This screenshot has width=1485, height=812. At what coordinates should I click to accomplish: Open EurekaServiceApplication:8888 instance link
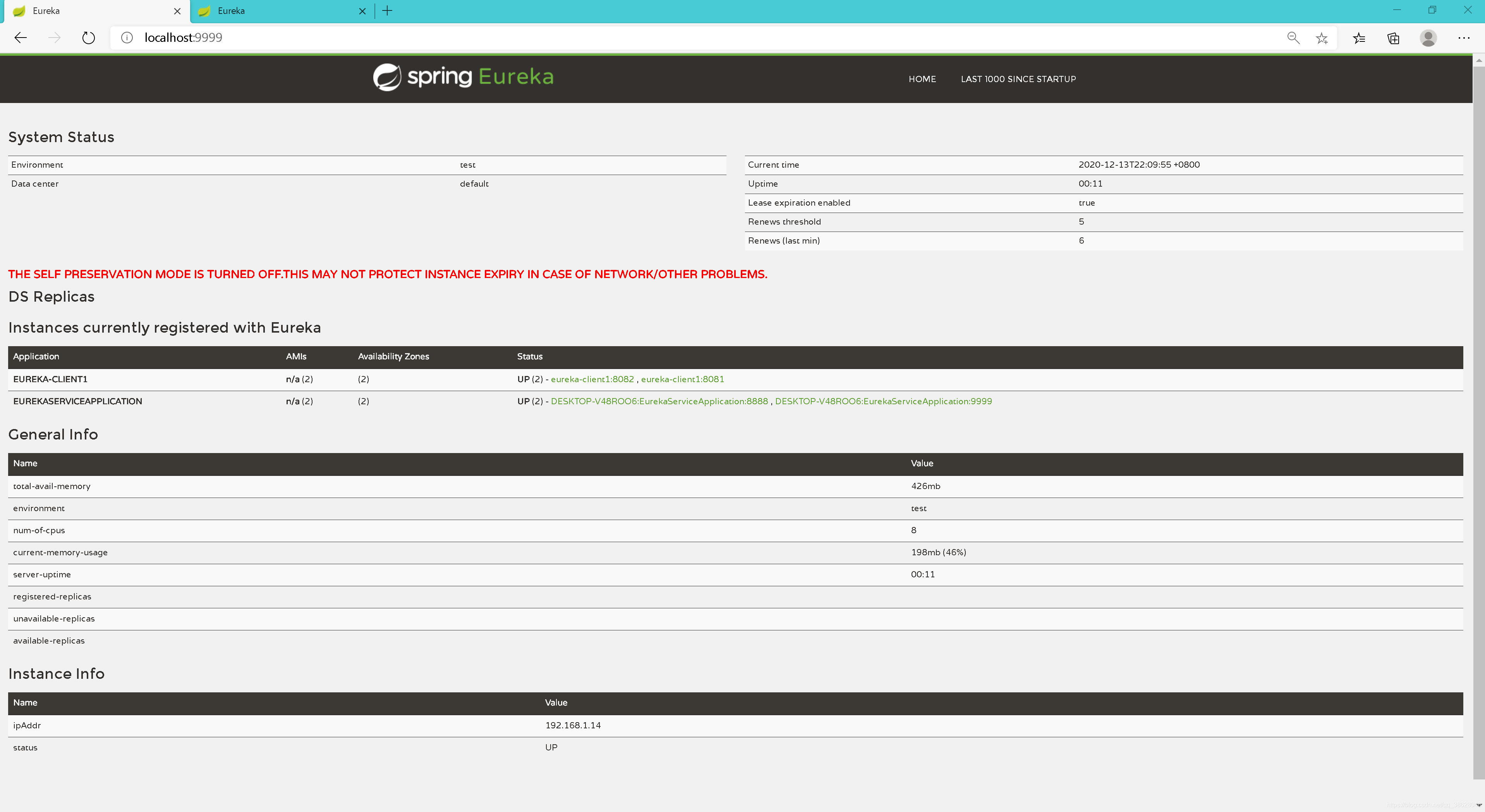[x=659, y=401]
